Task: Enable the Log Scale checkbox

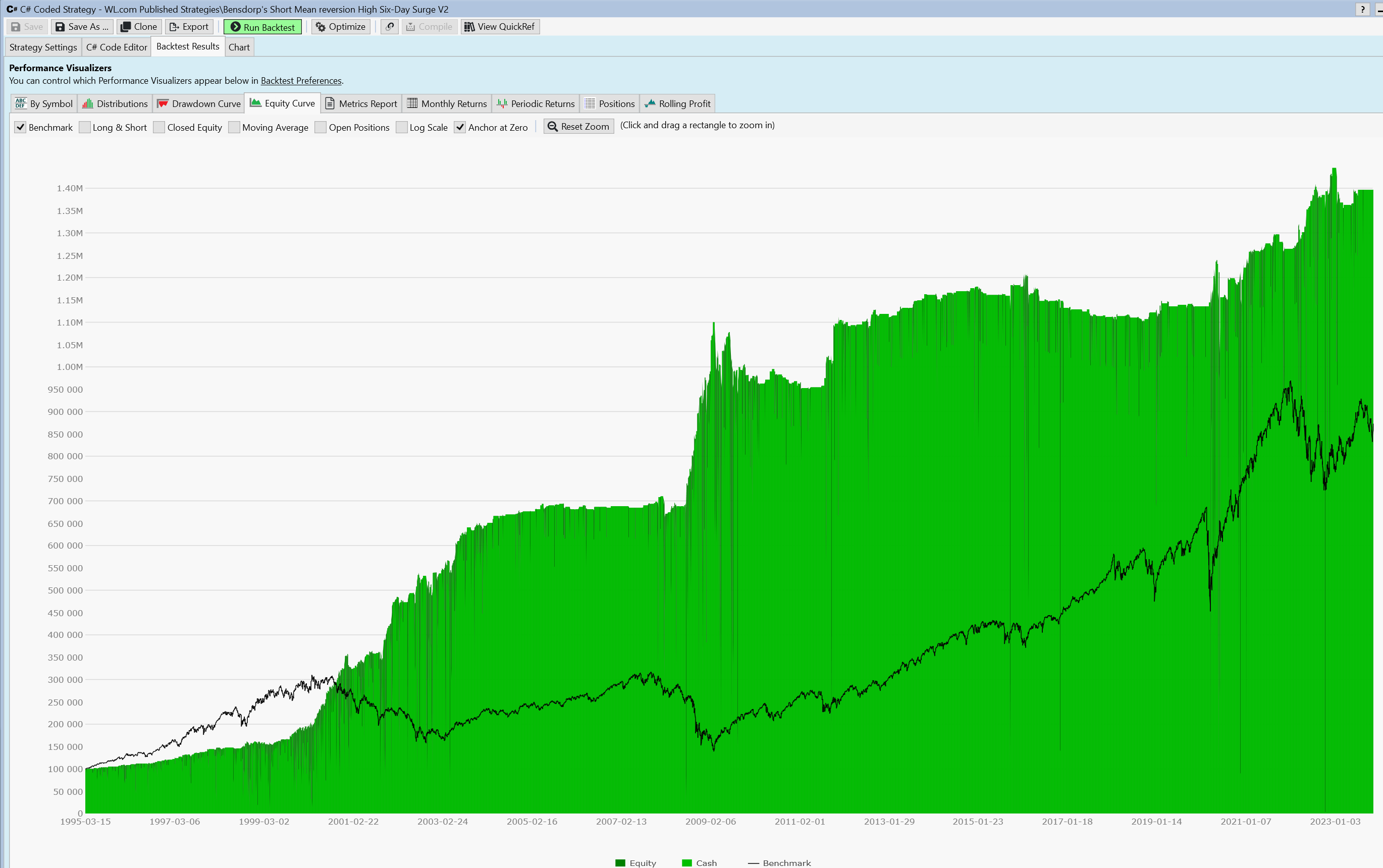Action: [x=402, y=128]
